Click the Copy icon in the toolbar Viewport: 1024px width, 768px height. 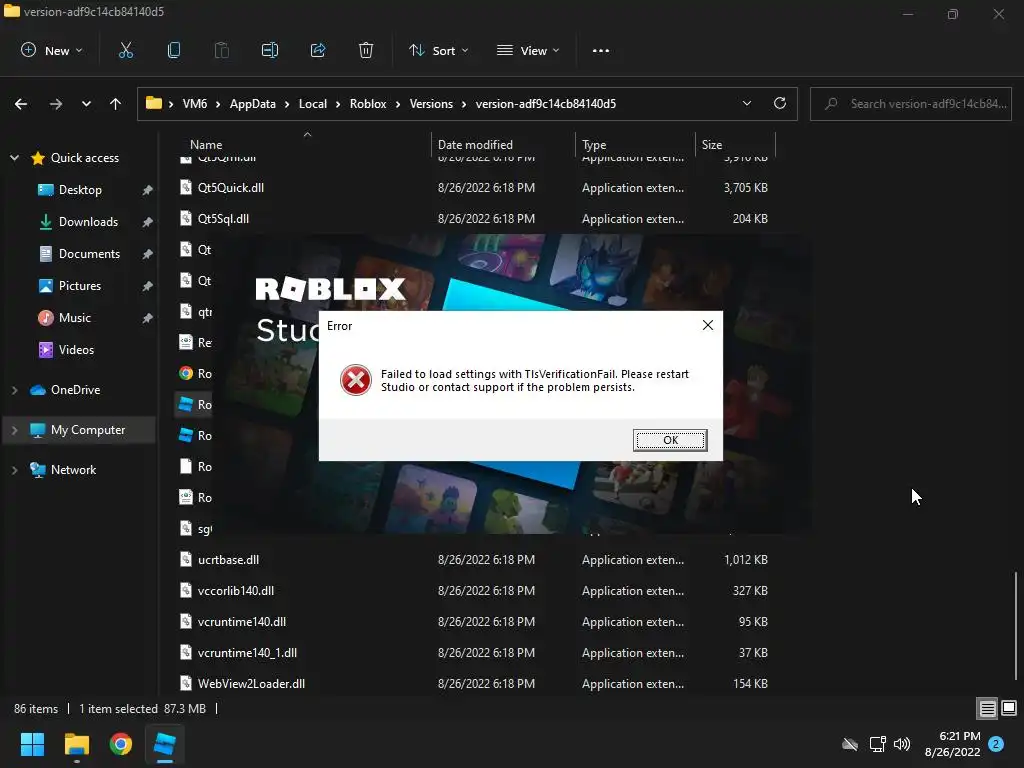pos(174,51)
